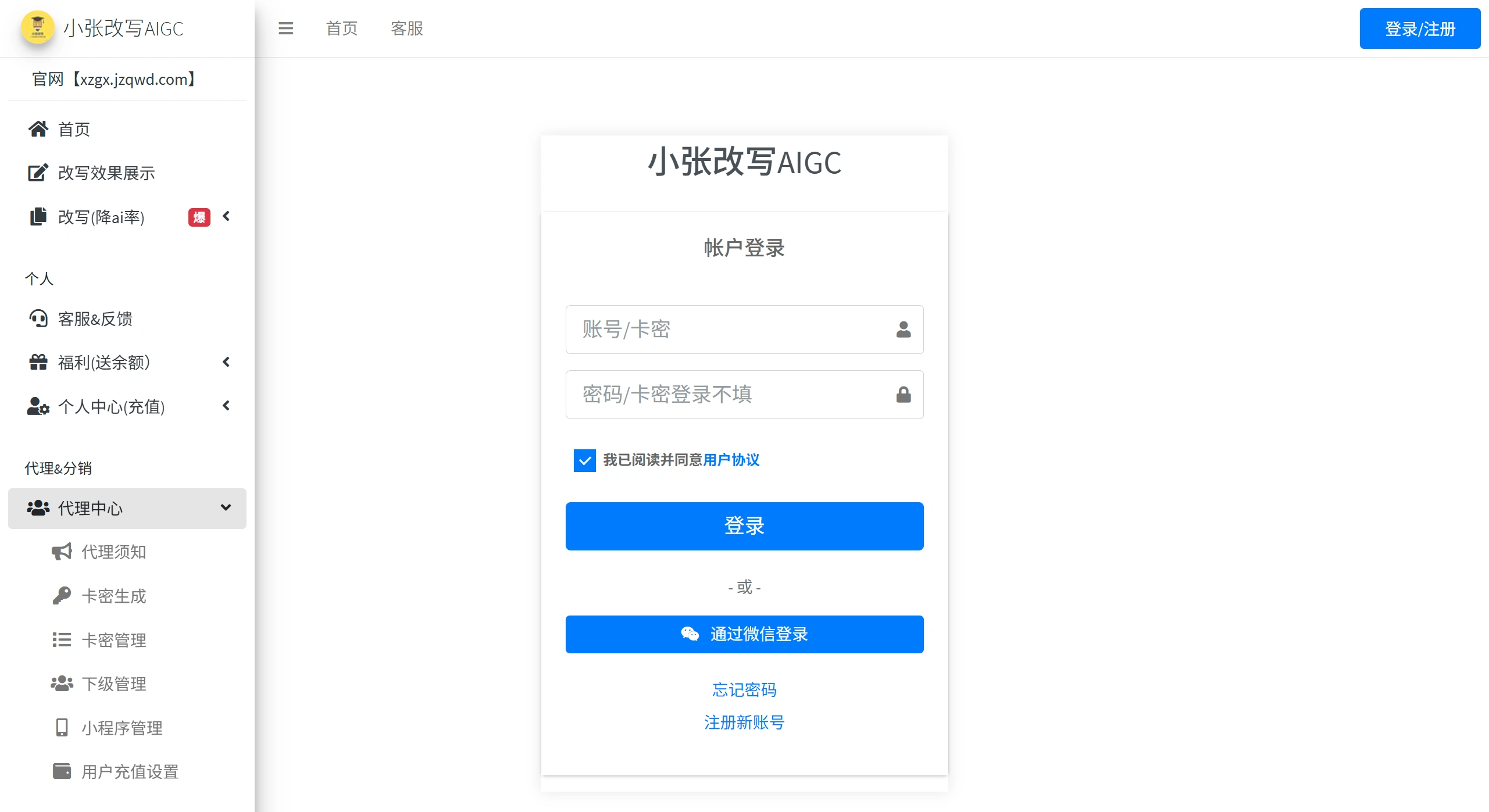The width and height of the screenshot is (1489, 812).
Task: Select 客服 in the top menu
Action: pos(406,28)
